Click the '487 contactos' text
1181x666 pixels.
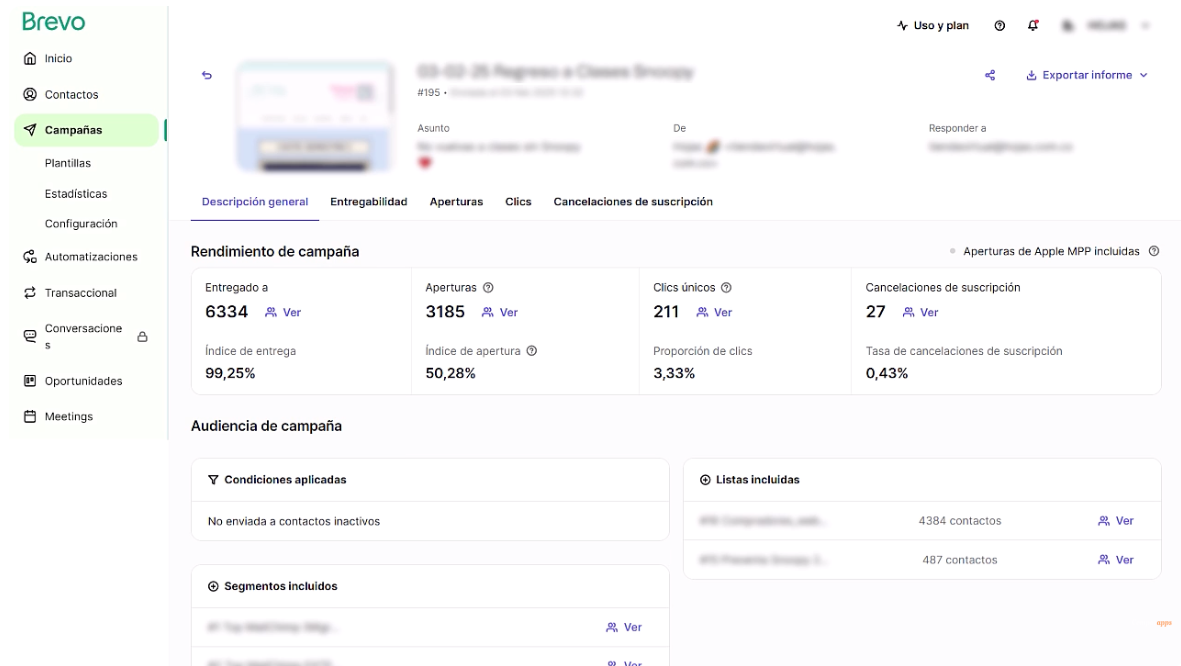coord(960,560)
